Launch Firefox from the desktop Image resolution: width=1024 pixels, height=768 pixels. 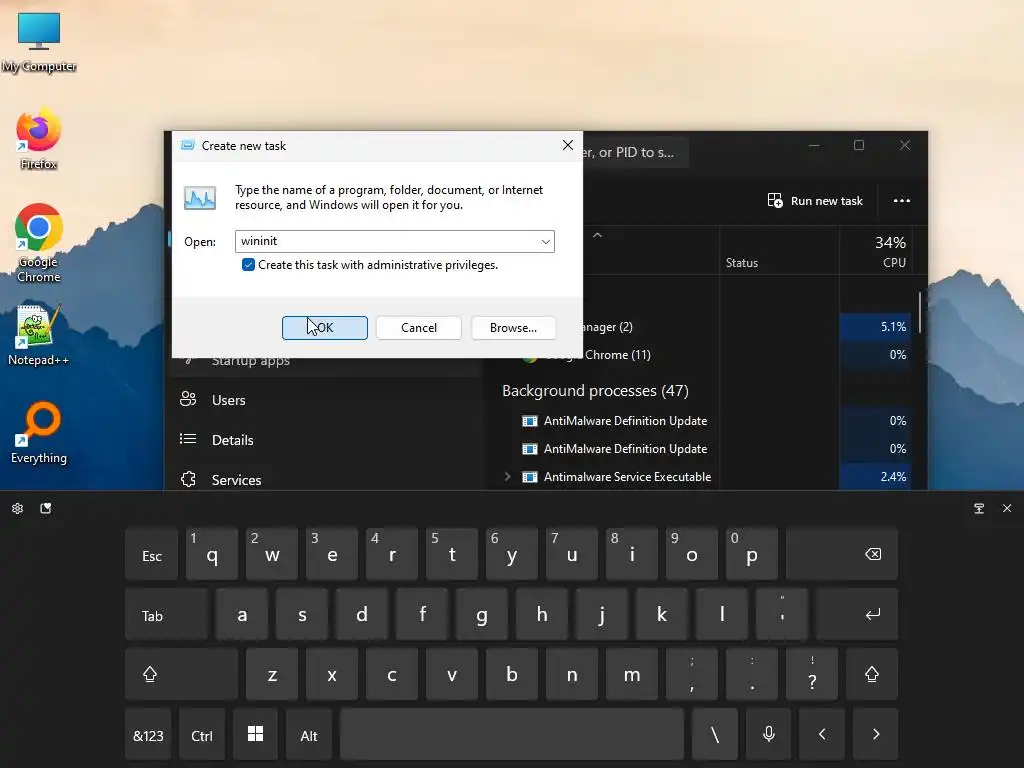pyautogui.click(x=39, y=140)
